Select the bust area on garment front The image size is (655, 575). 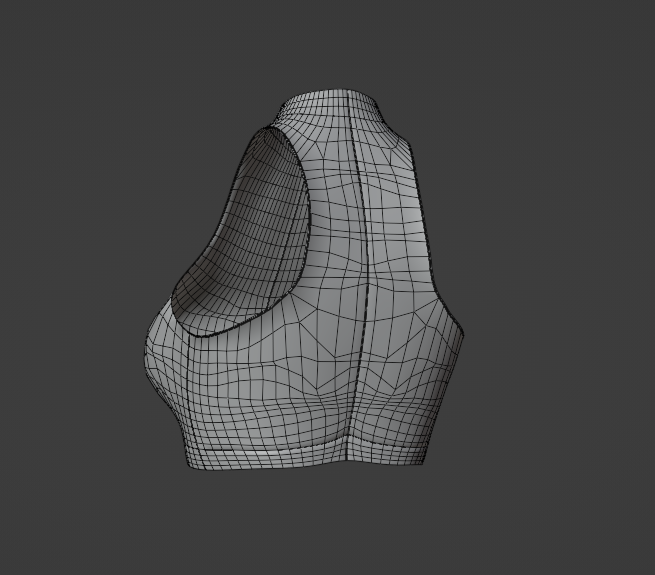tap(161, 359)
